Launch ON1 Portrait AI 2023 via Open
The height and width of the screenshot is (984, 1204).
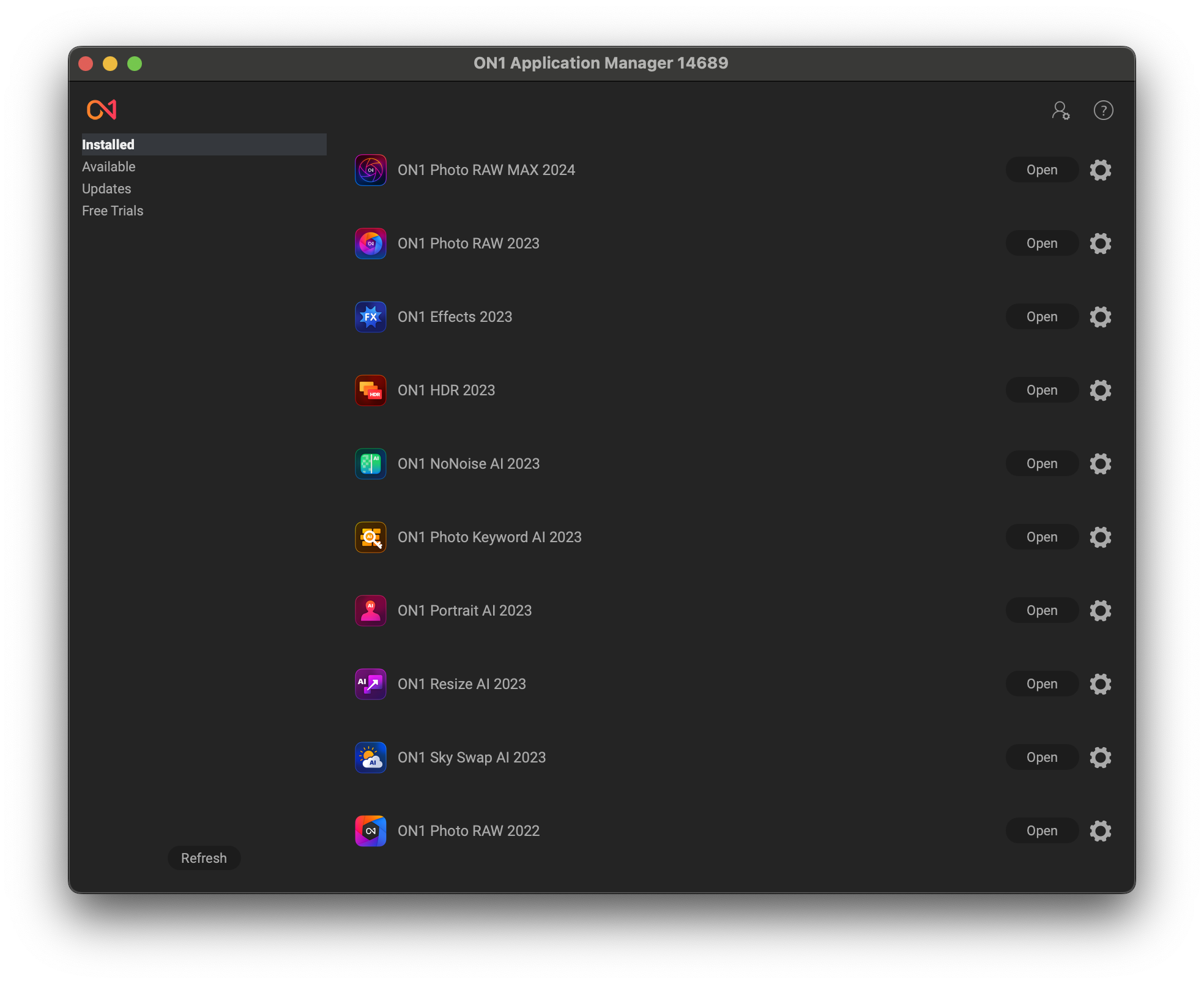pyautogui.click(x=1042, y=611)
